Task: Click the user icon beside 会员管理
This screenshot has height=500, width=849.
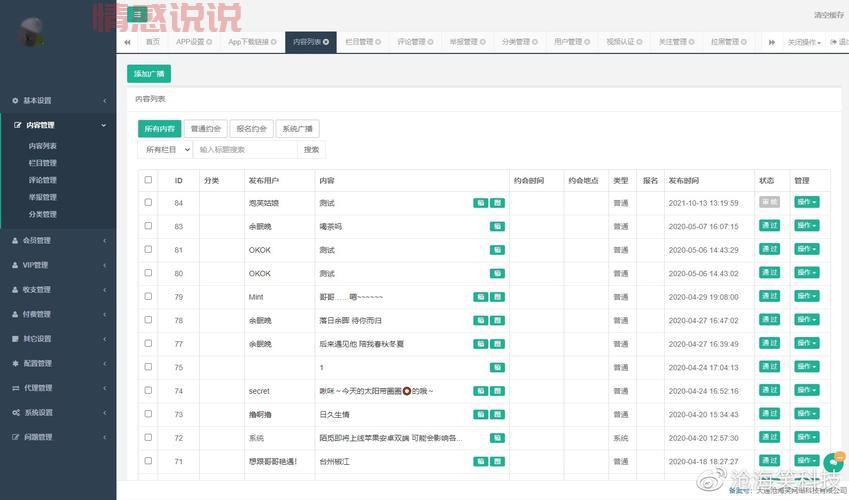Action: click(15, 241)
